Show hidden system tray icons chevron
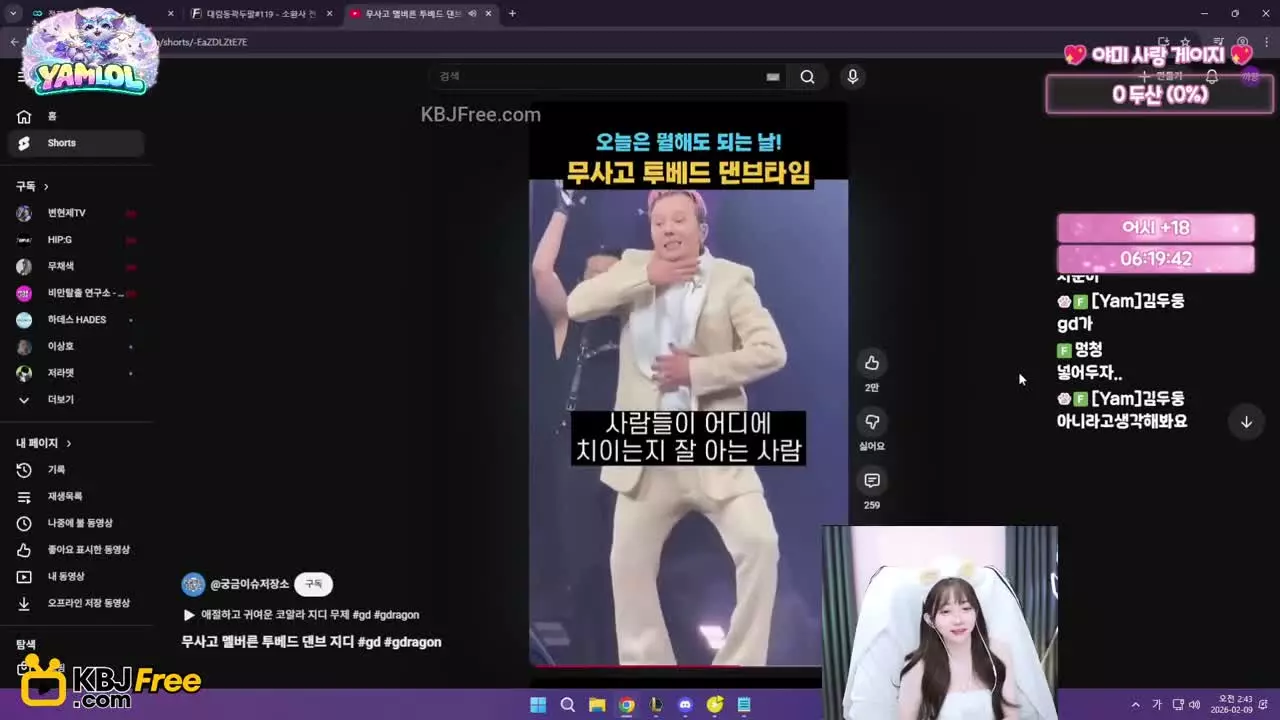Viewport: 1280px width, 720px height. tap(1135, 705)
